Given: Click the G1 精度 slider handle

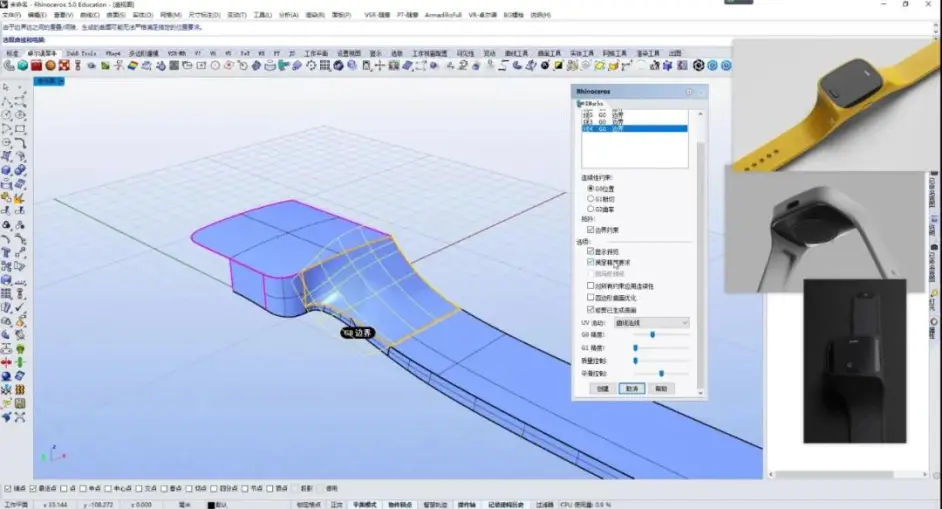Looking at the screenshot, I should [x=636, y=347].
